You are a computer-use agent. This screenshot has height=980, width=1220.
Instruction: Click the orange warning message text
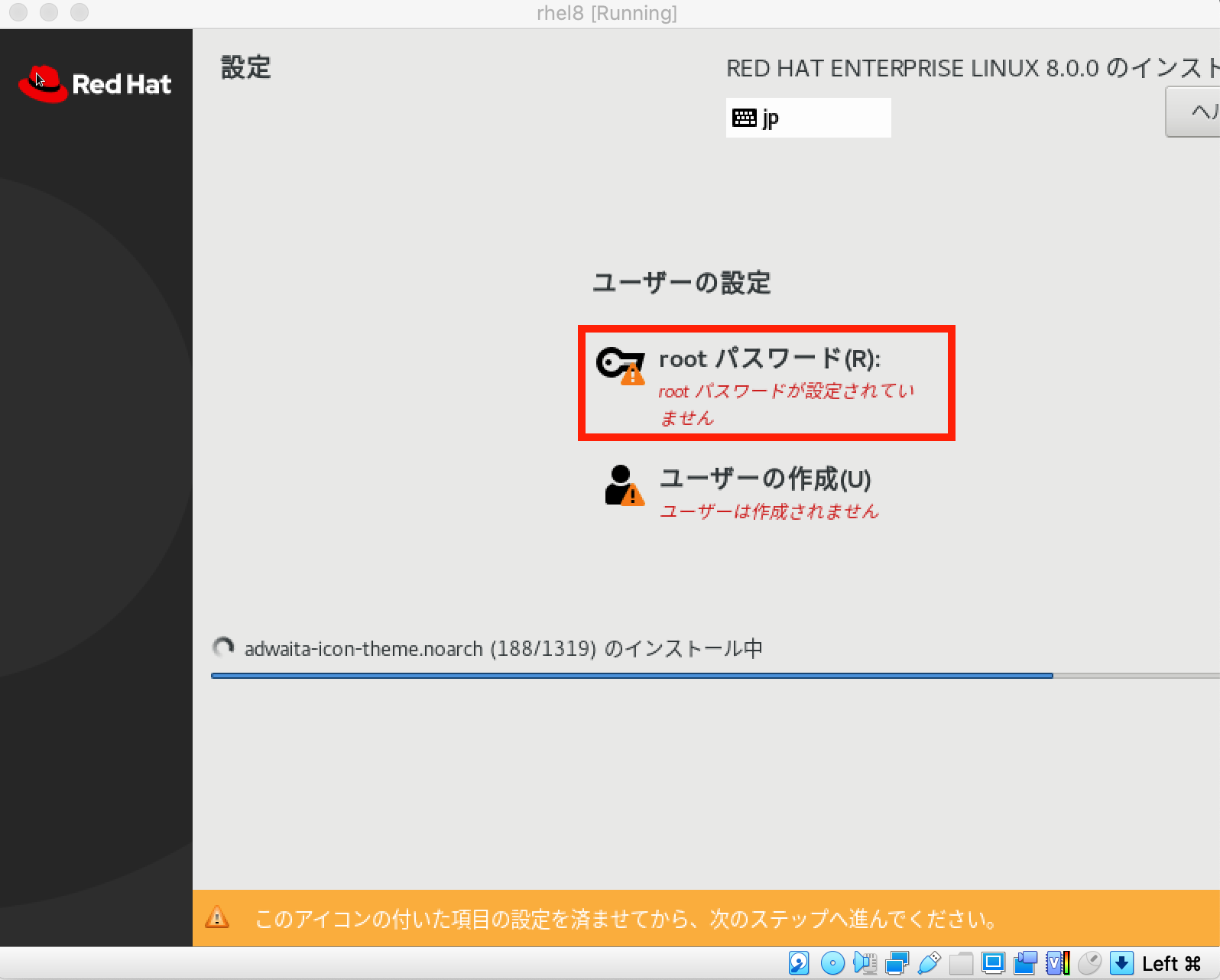(627, 918)
